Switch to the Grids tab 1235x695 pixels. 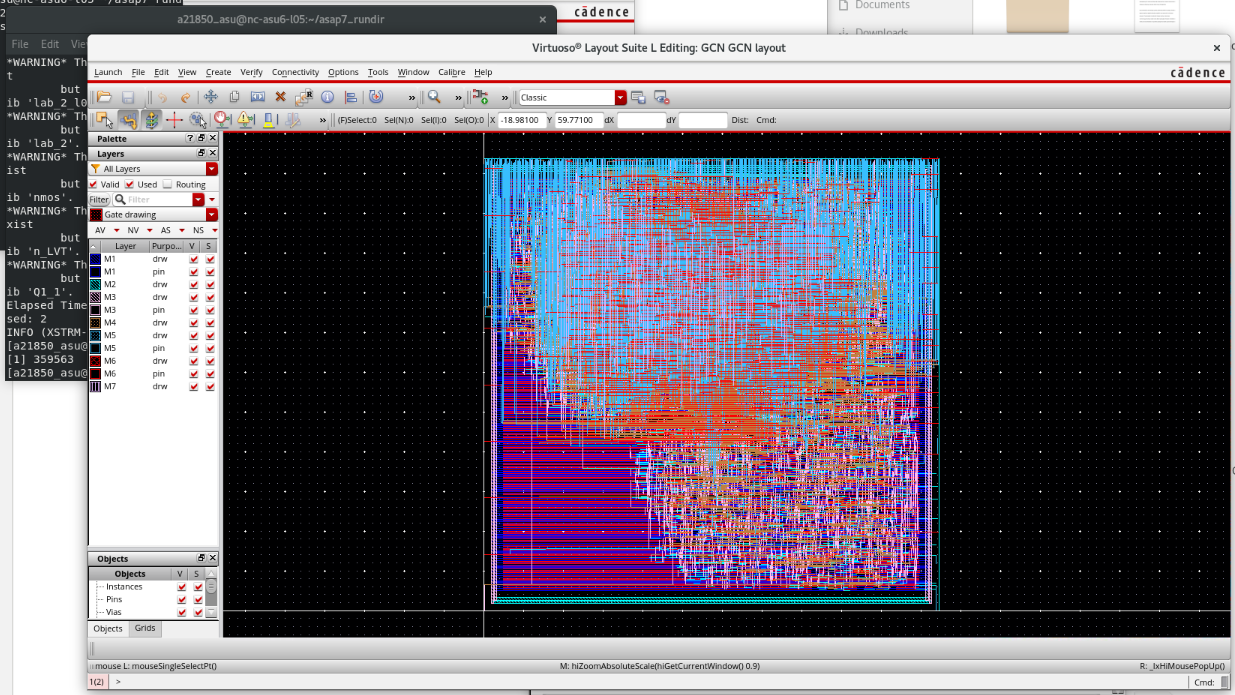click(145, 628)
